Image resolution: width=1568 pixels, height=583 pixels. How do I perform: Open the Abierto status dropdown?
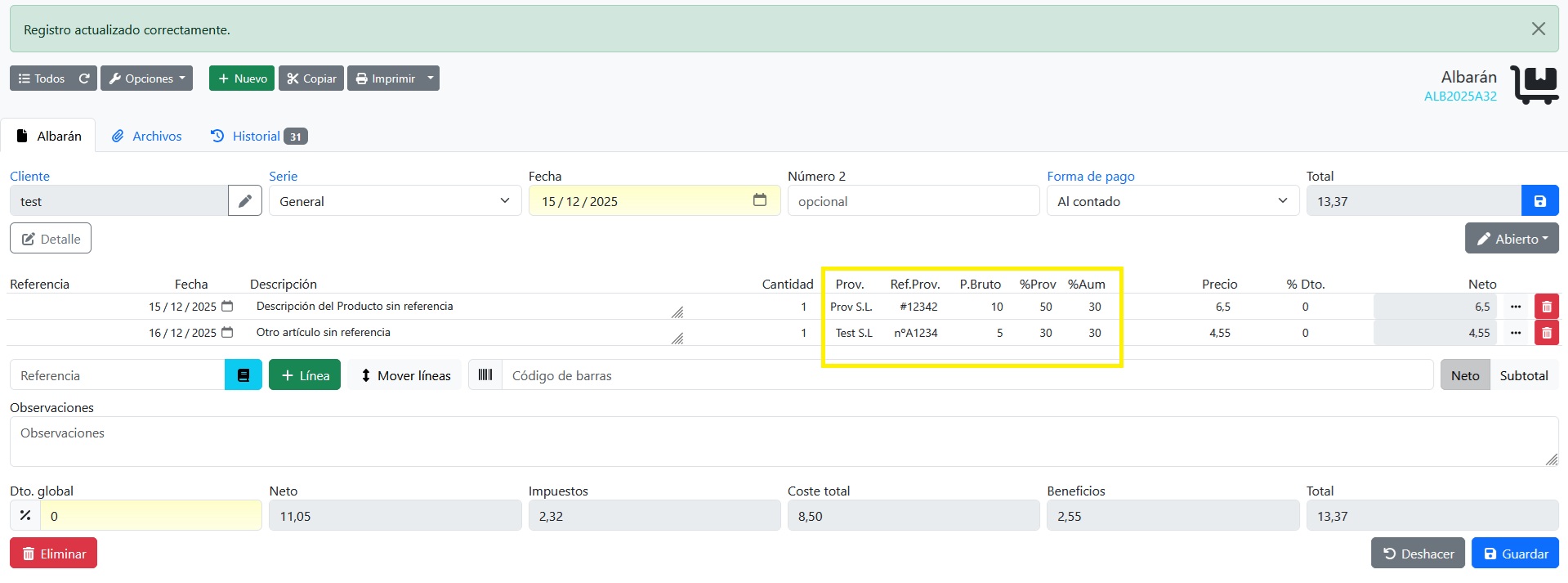coord(1511,239)
